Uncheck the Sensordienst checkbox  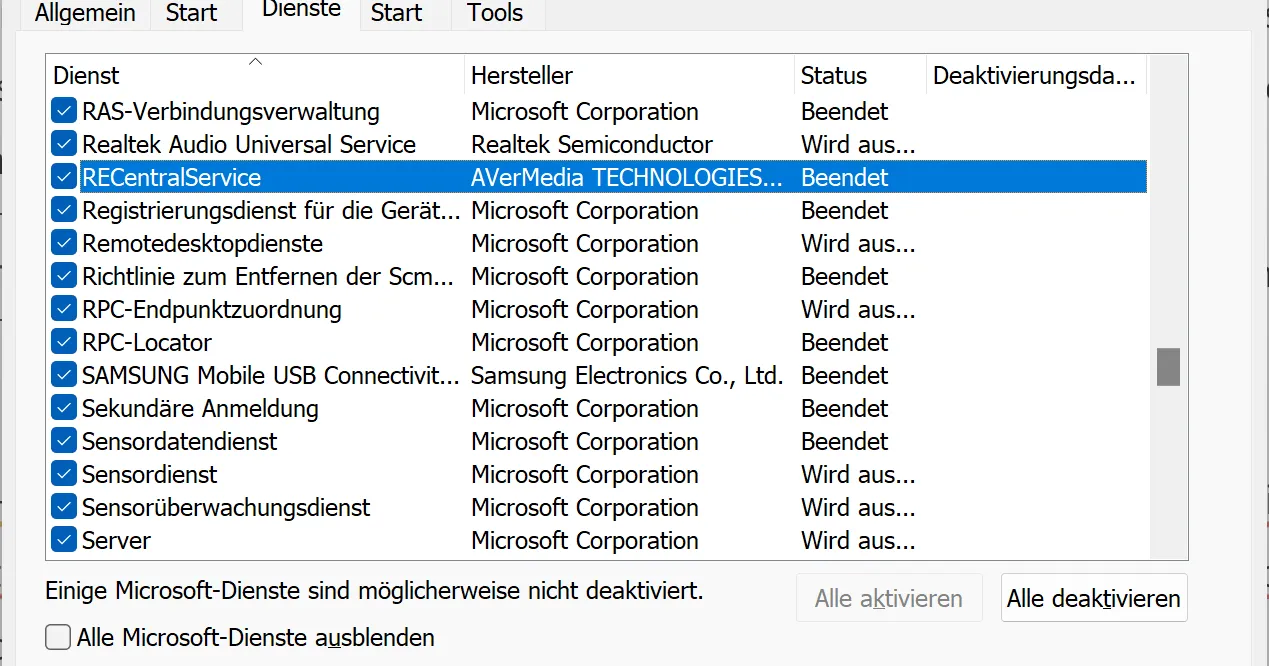click(x=64, y=474)
